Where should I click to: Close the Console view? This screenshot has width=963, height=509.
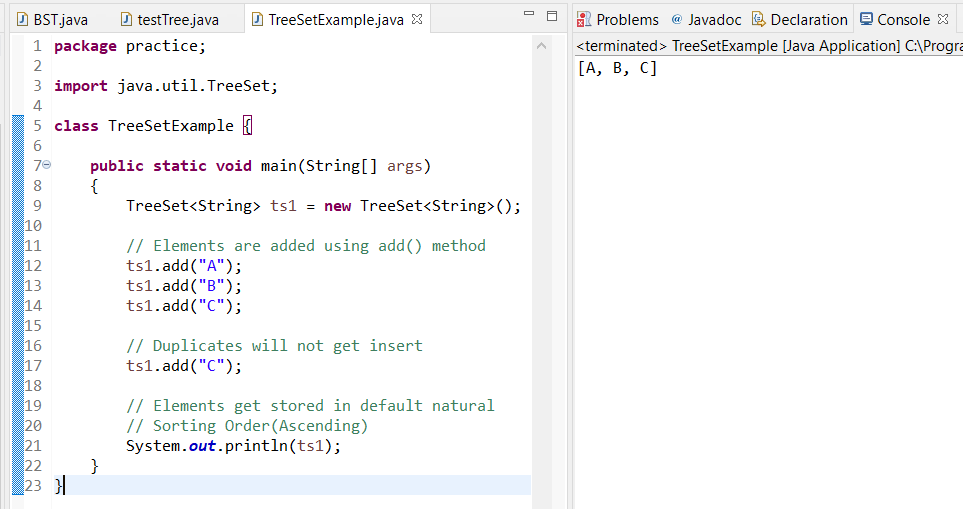(943, 19)
